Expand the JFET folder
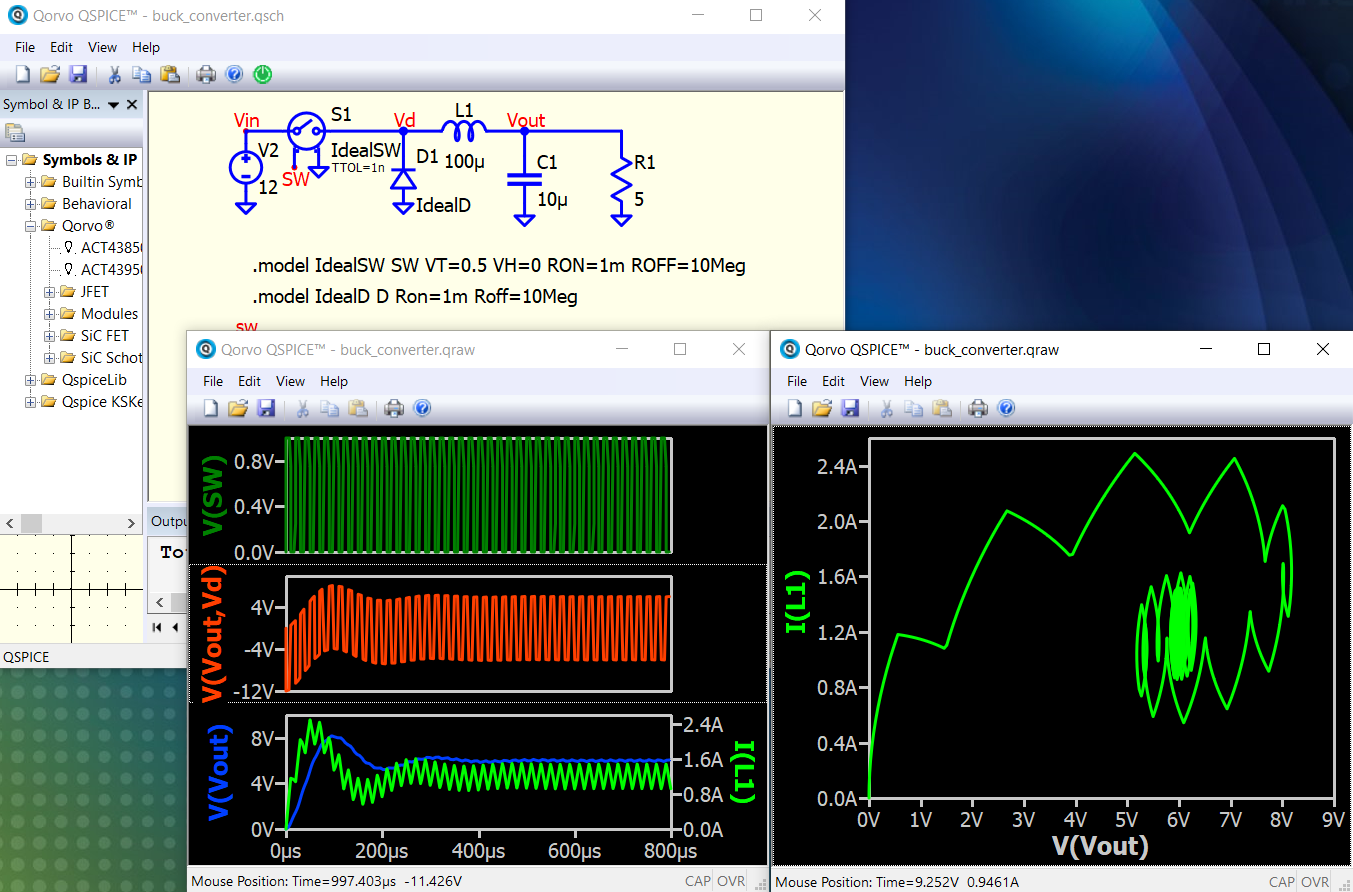 (x=49, y=292)
